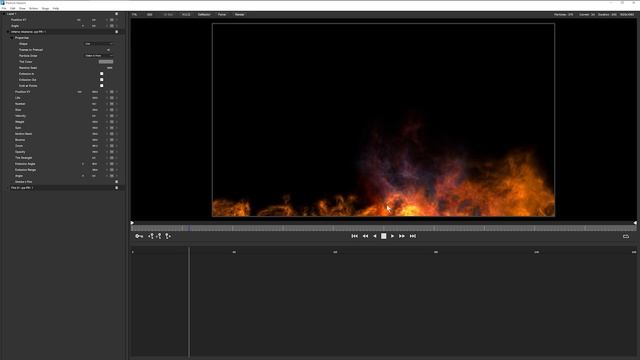This screenshot has height=360, width=640.
Task: Add keyframe on Opacity row
Action: pyautogui.click(x=111, y=152)
